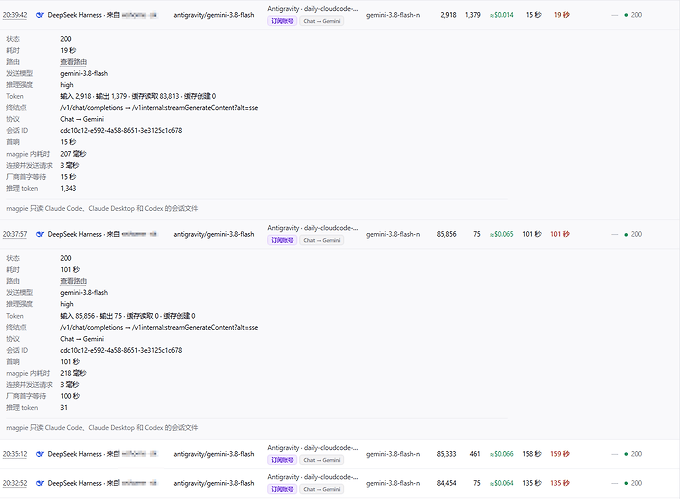Image resolution: width=680 pixels, height=499 pixels.
Task: Click the Token line starting 输入 85,856
Action: (x=128, y=316)
